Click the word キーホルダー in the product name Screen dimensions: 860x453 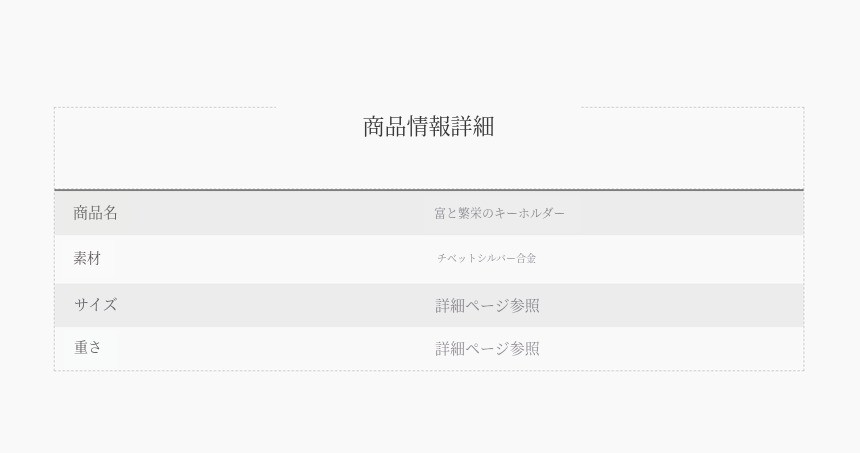click(530, 213)
